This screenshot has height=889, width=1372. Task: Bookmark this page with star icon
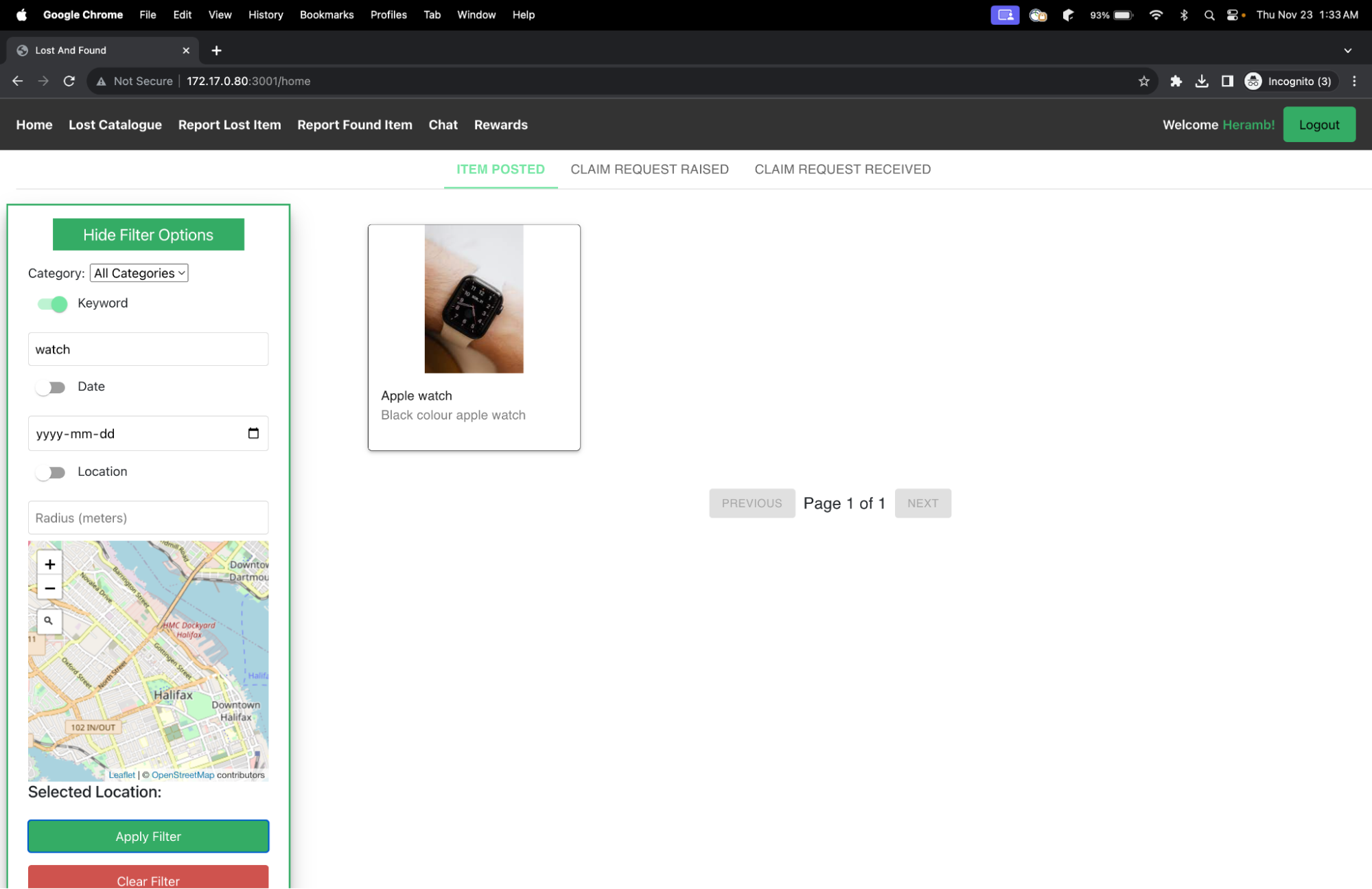tap(1143, 81)
